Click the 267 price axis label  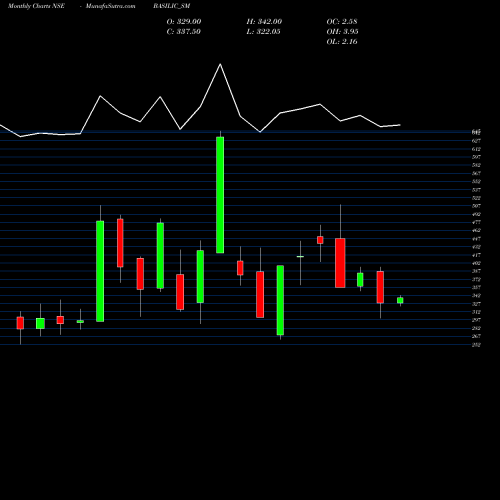(x=476, y=336)
